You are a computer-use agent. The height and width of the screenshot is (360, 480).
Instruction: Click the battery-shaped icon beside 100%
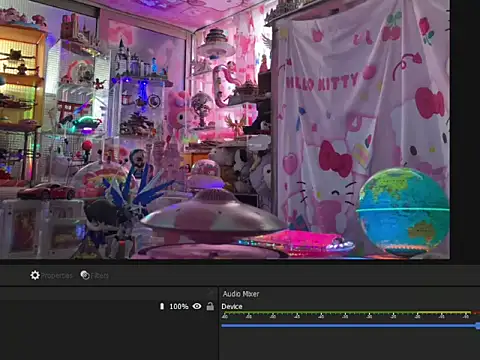tap(162, 306)
